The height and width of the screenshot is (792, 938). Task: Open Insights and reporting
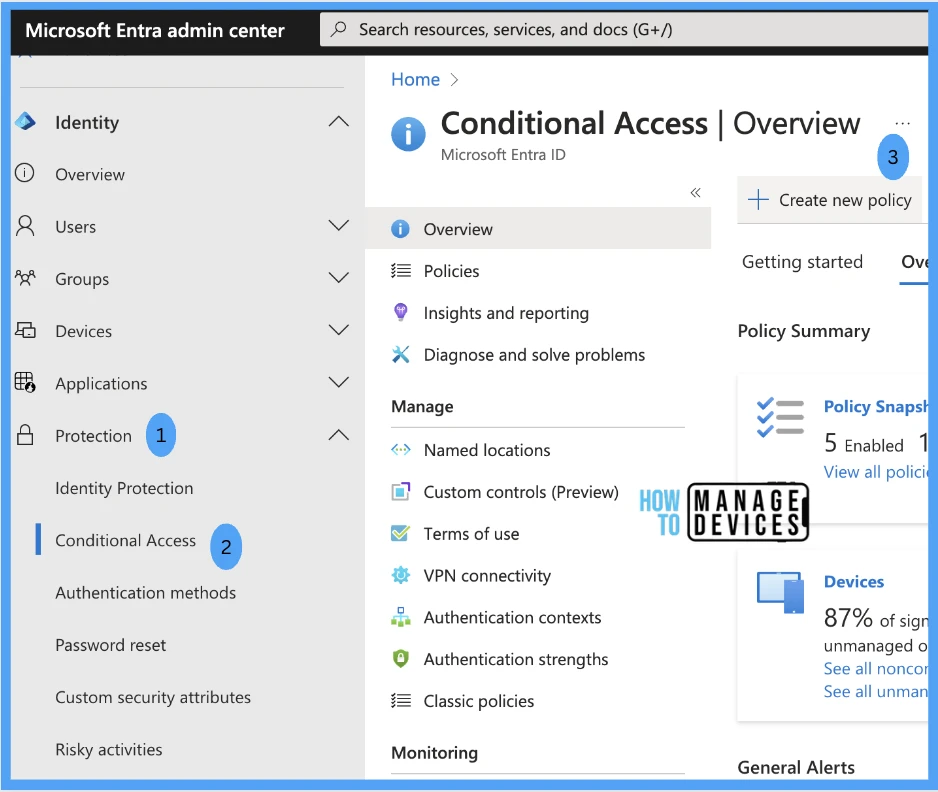[x=506, y=313]
